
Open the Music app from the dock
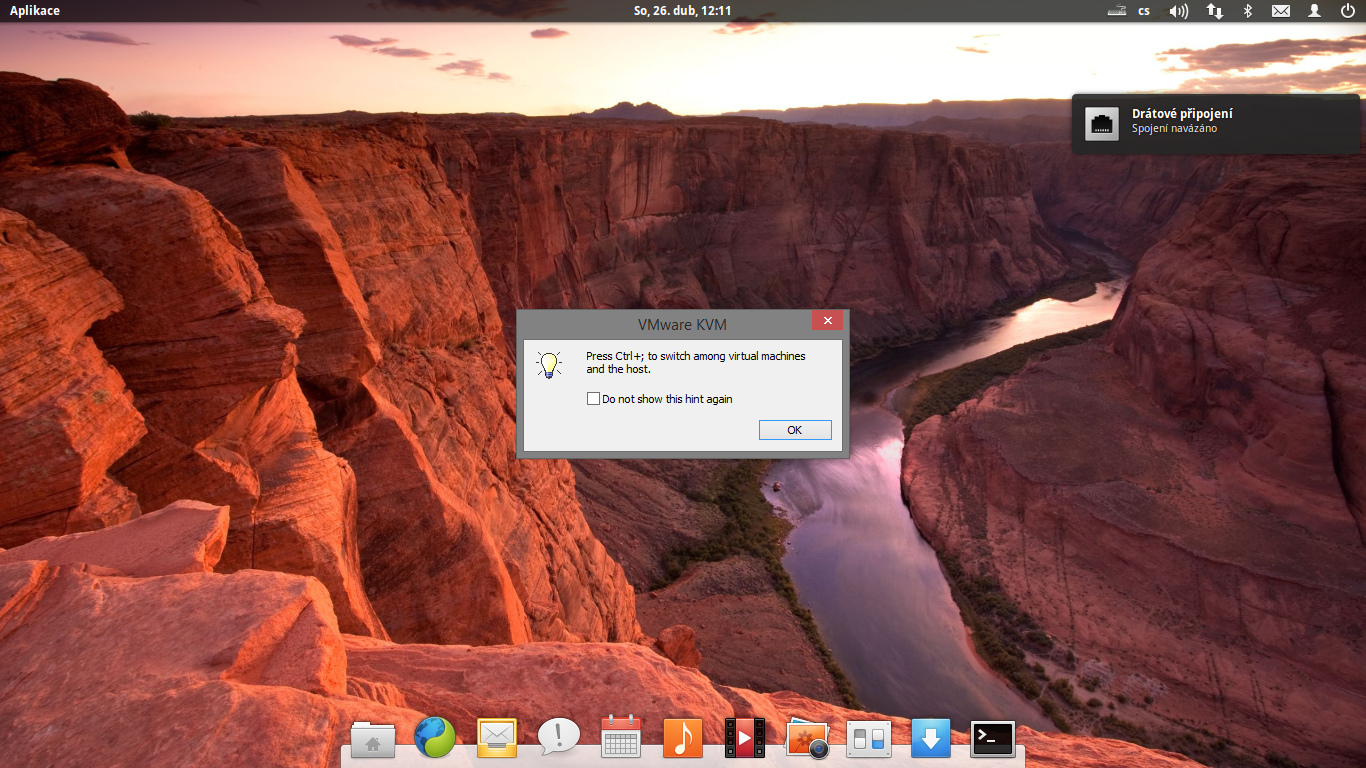click(x=682, y=737)
